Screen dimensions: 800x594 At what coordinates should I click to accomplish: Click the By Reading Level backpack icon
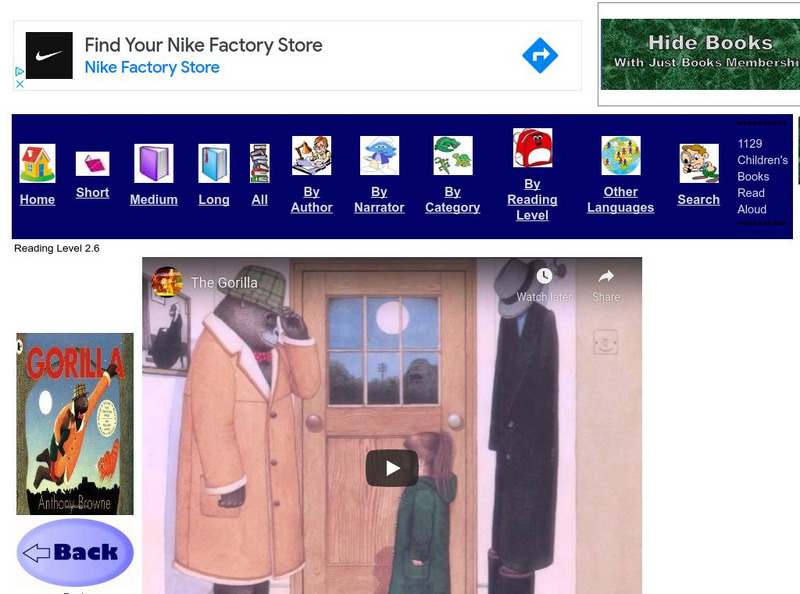click(532, 148)
